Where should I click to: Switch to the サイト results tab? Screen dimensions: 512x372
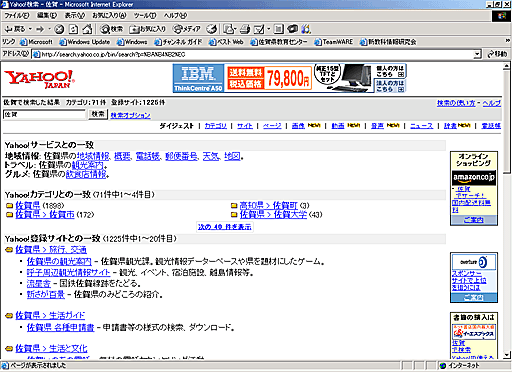pos(245,126)
